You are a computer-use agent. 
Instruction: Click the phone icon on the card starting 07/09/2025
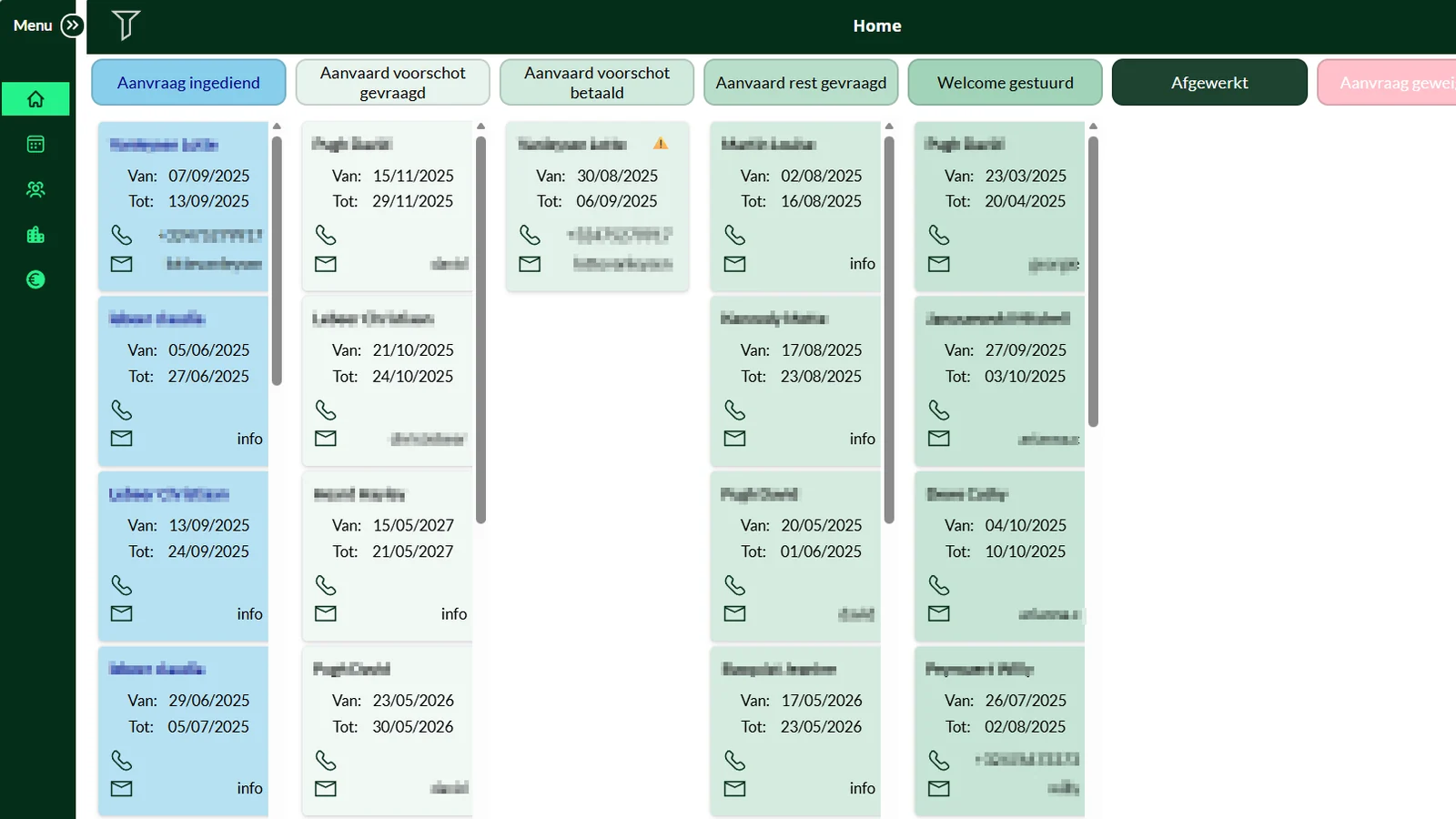[121, 235]
